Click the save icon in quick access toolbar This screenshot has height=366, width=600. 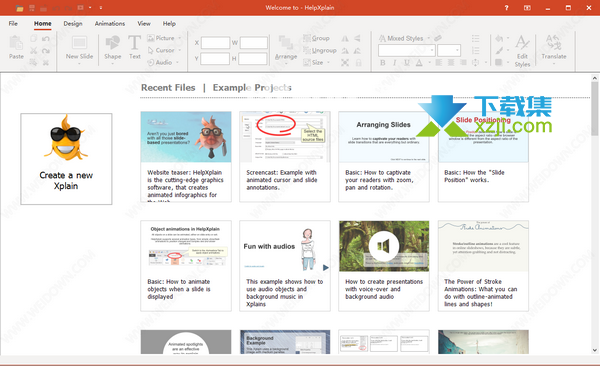tap(32, 8)
